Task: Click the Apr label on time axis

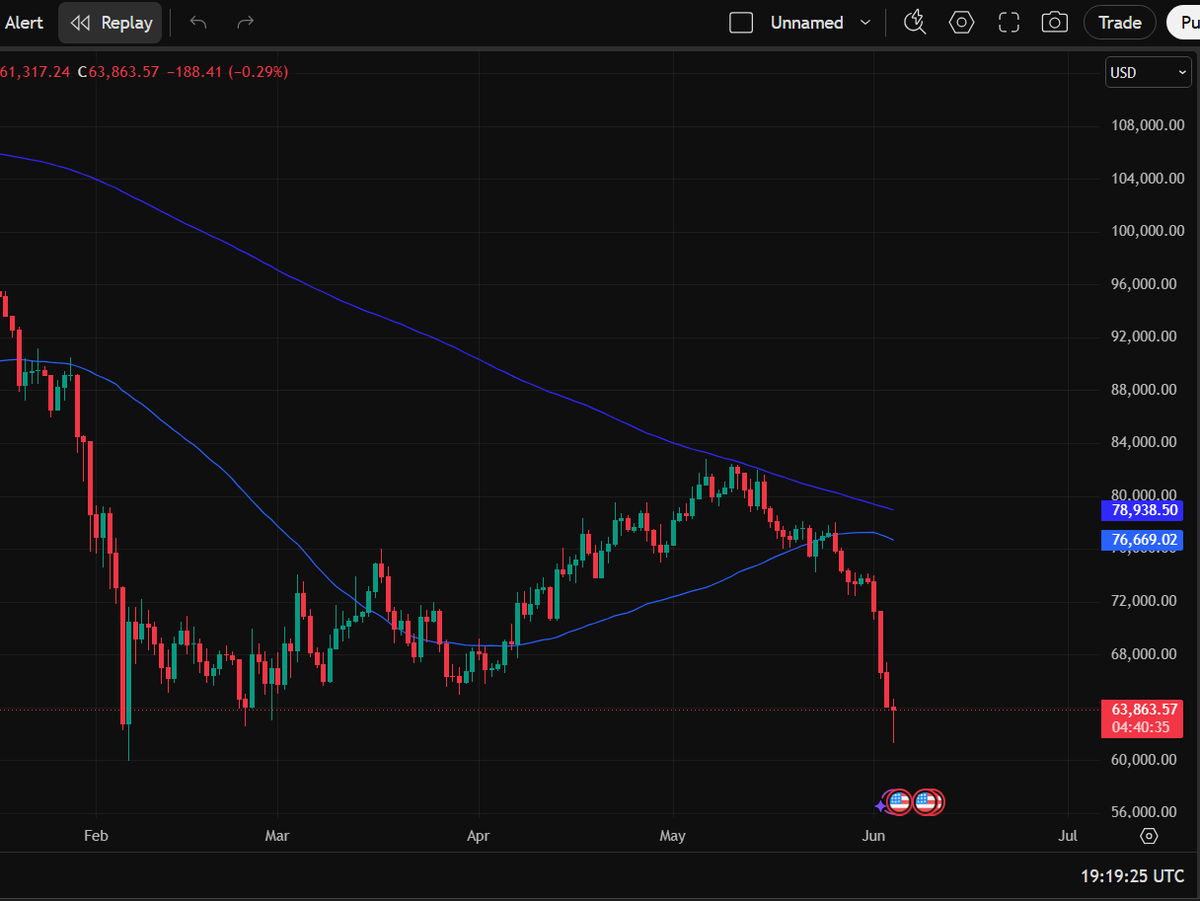Action: (x=479, y=836)
